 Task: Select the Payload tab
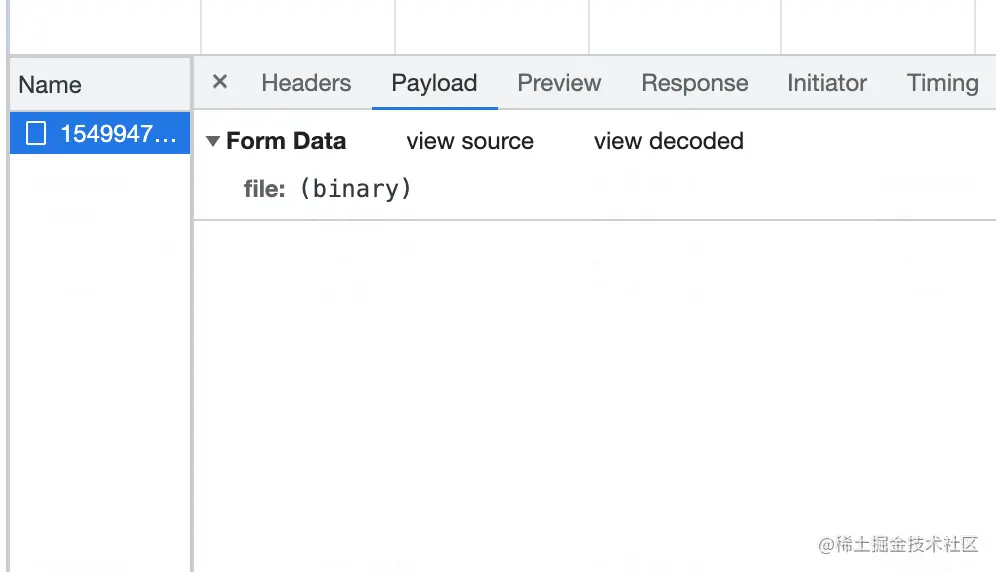434,83
